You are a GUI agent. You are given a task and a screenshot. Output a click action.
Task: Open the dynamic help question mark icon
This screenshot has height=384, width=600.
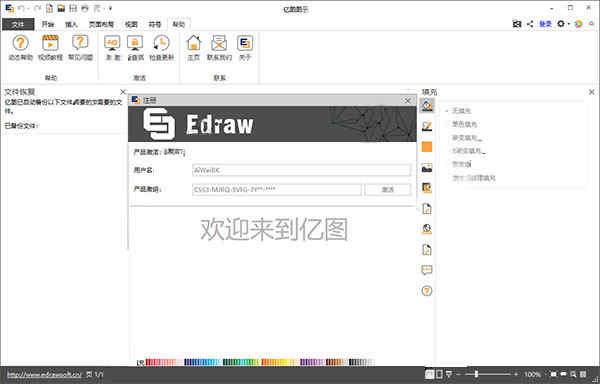click(20, 43)
